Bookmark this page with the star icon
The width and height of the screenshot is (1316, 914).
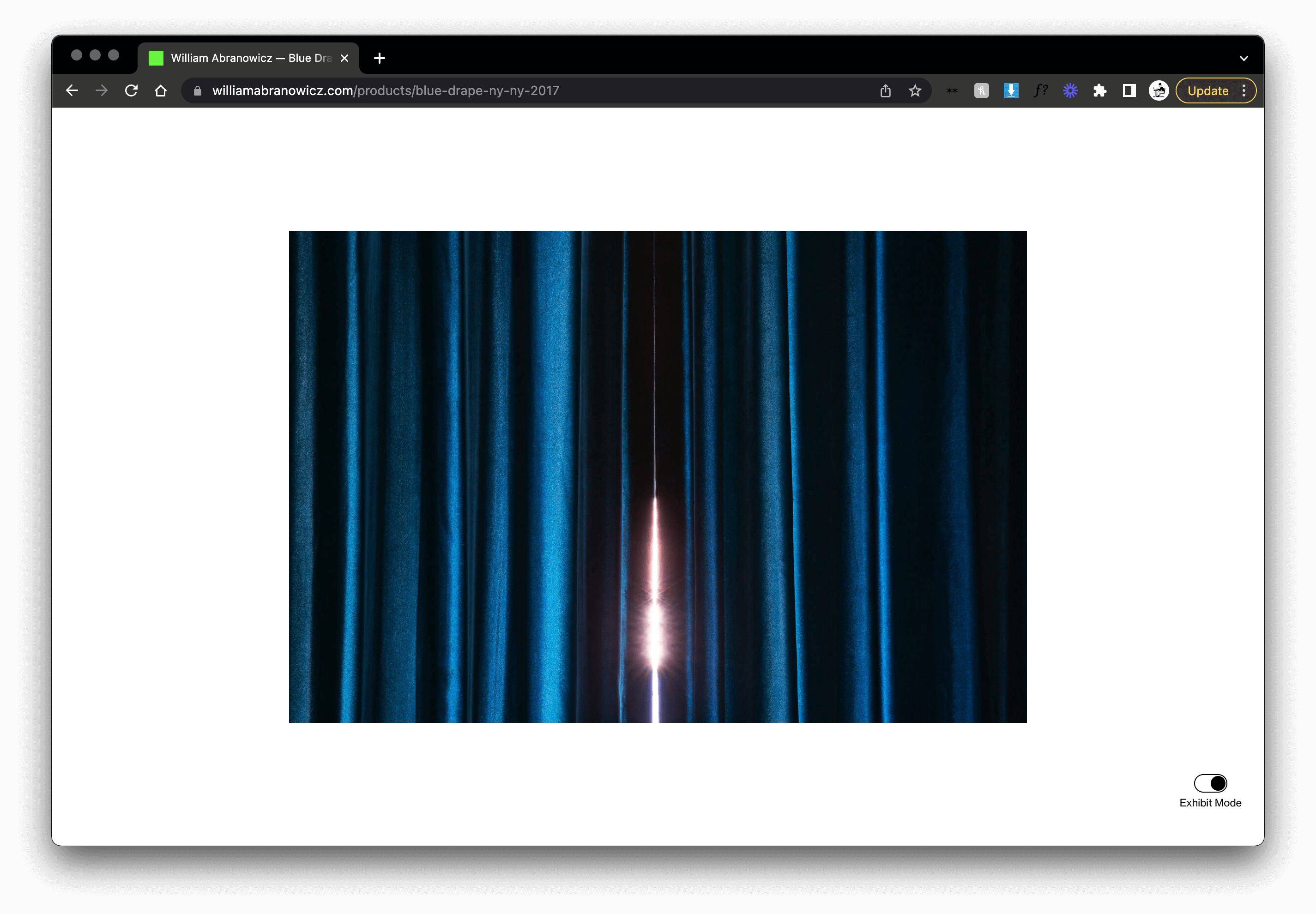915,90
